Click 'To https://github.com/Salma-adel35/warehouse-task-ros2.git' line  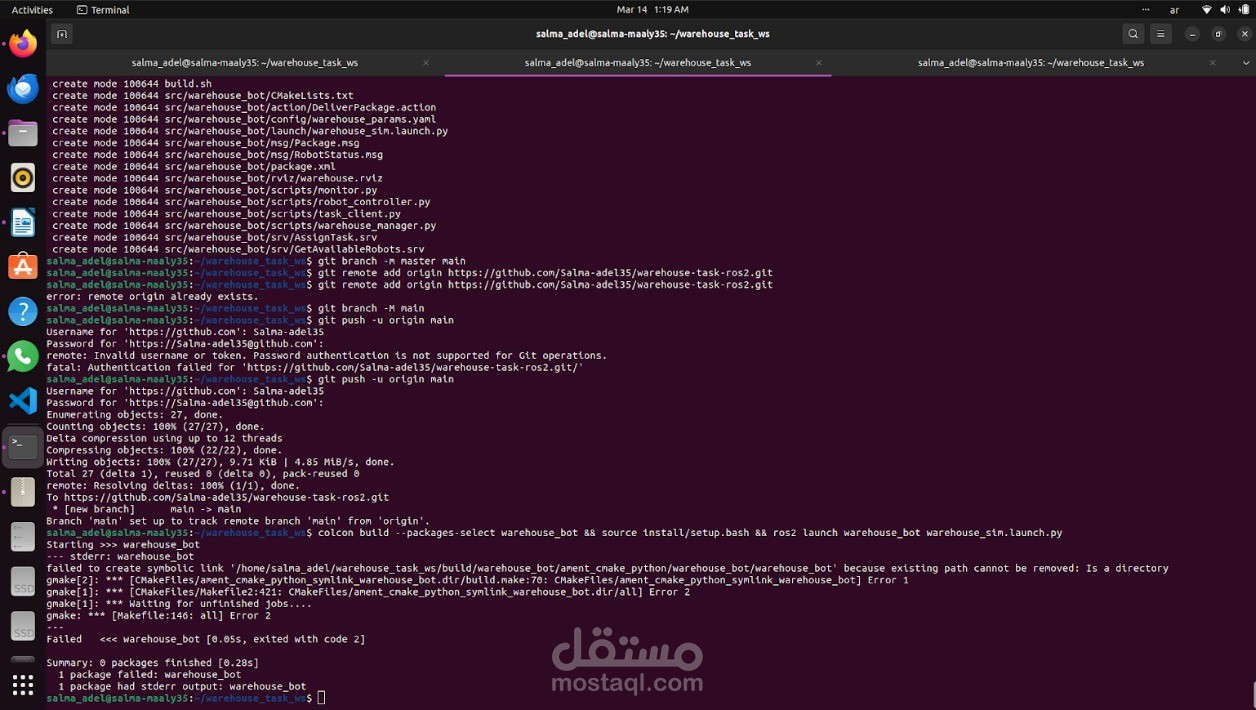pyautogui.click(x=217, y=497)
